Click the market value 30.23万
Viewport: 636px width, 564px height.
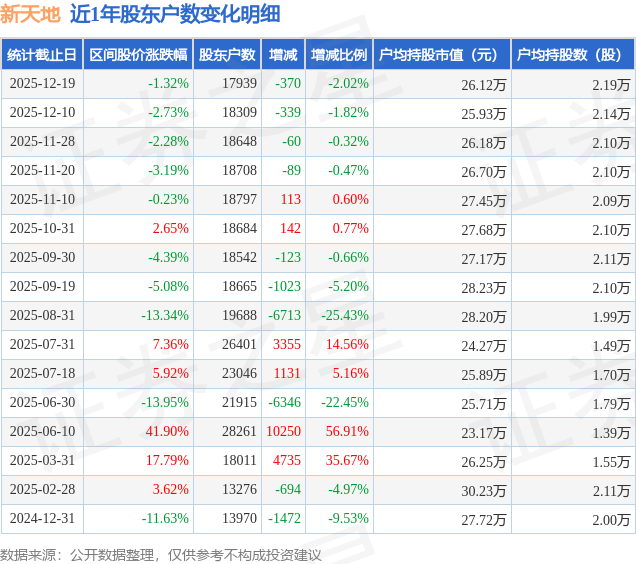483,491
